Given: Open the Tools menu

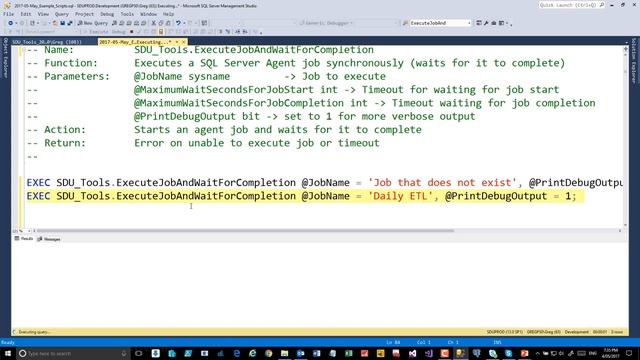Looking at the screenshot, I should [x=127, y=14].
